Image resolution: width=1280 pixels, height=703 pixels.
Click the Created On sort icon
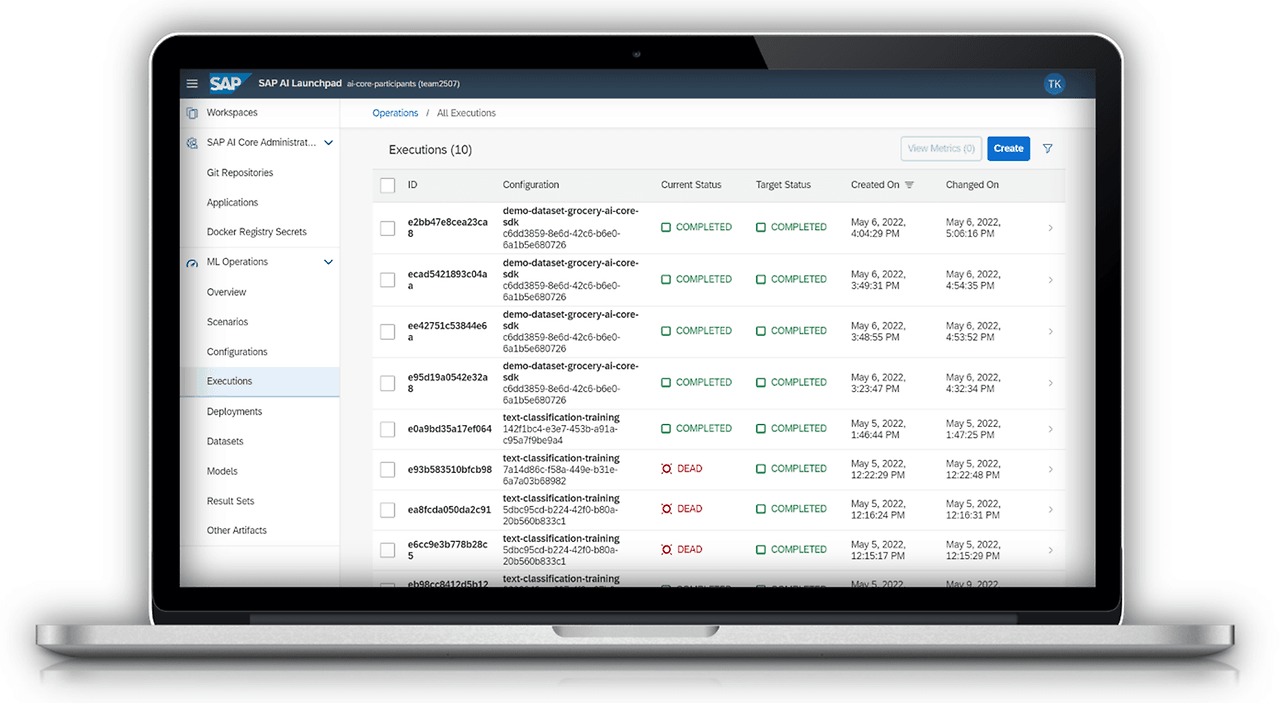point(909,185)
